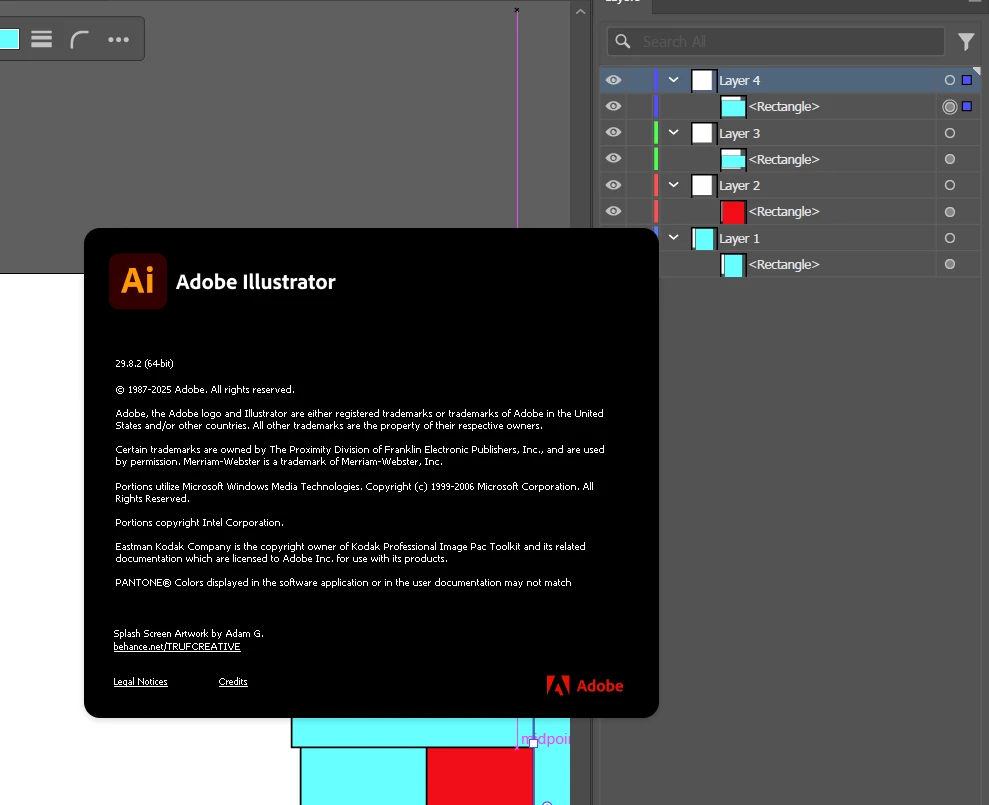The height and width of the screenshot is (805, 989).
Task: Open the Credits link
Action: click(233, 681)
